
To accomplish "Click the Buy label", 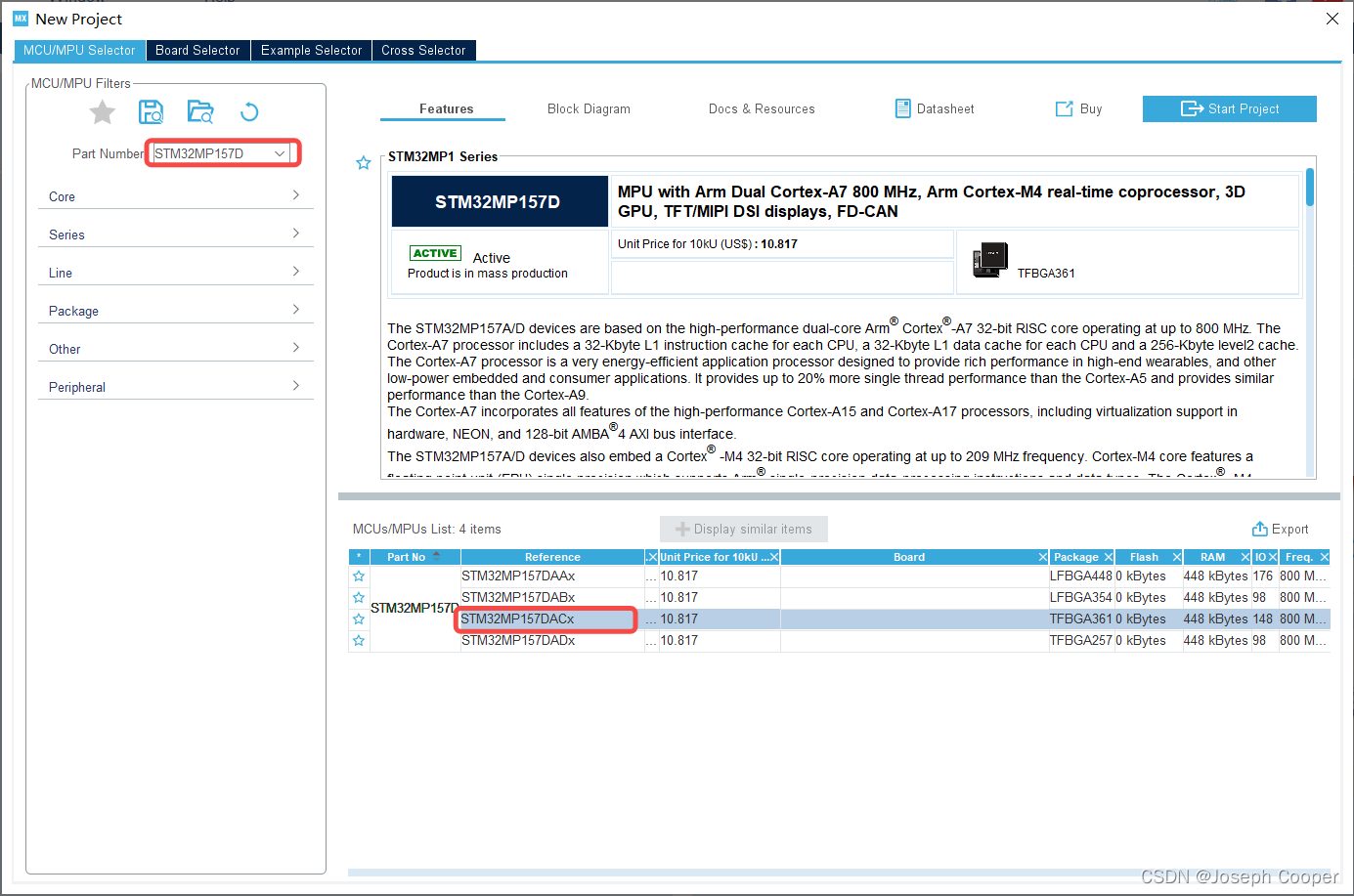I will click(1091, 108).
